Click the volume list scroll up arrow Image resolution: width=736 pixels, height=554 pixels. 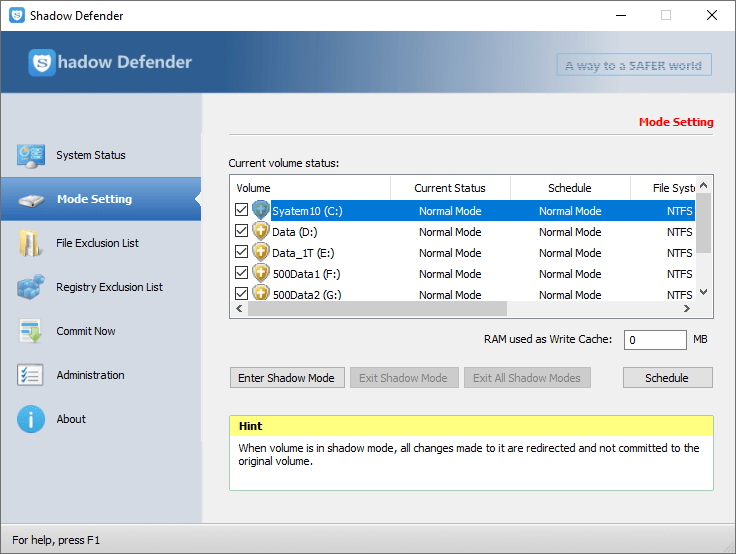[703, 185]
